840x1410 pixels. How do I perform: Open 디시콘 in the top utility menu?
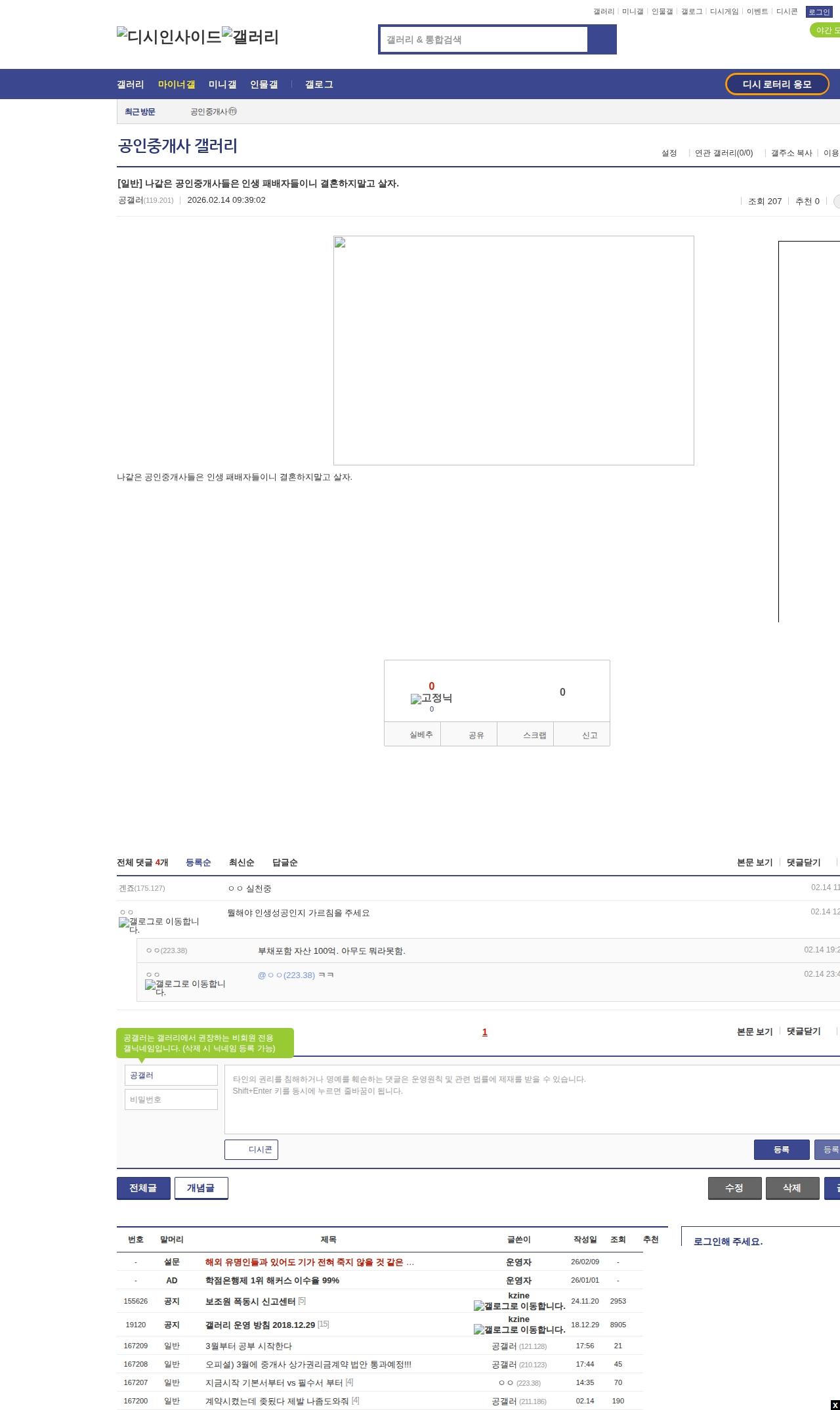[x=787, y=12]
